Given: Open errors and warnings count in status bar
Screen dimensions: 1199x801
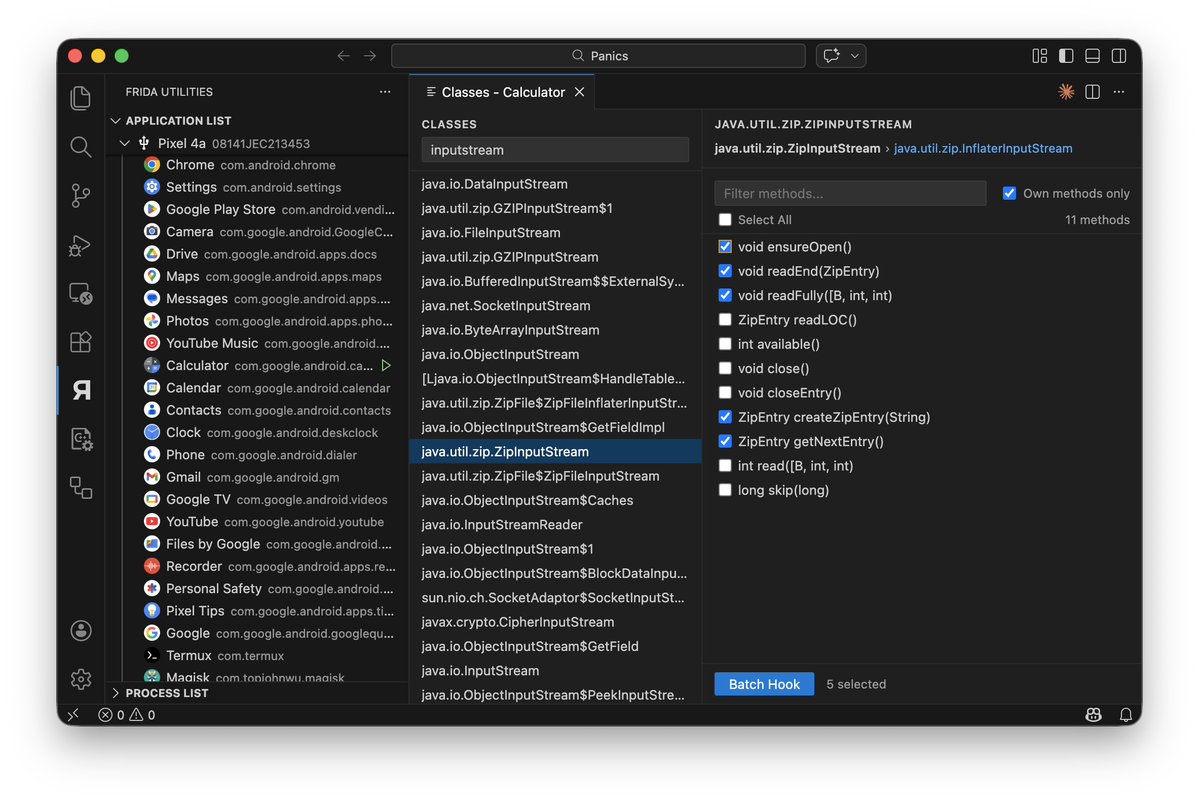Looking at the screenshot, I should click(127, 715).
